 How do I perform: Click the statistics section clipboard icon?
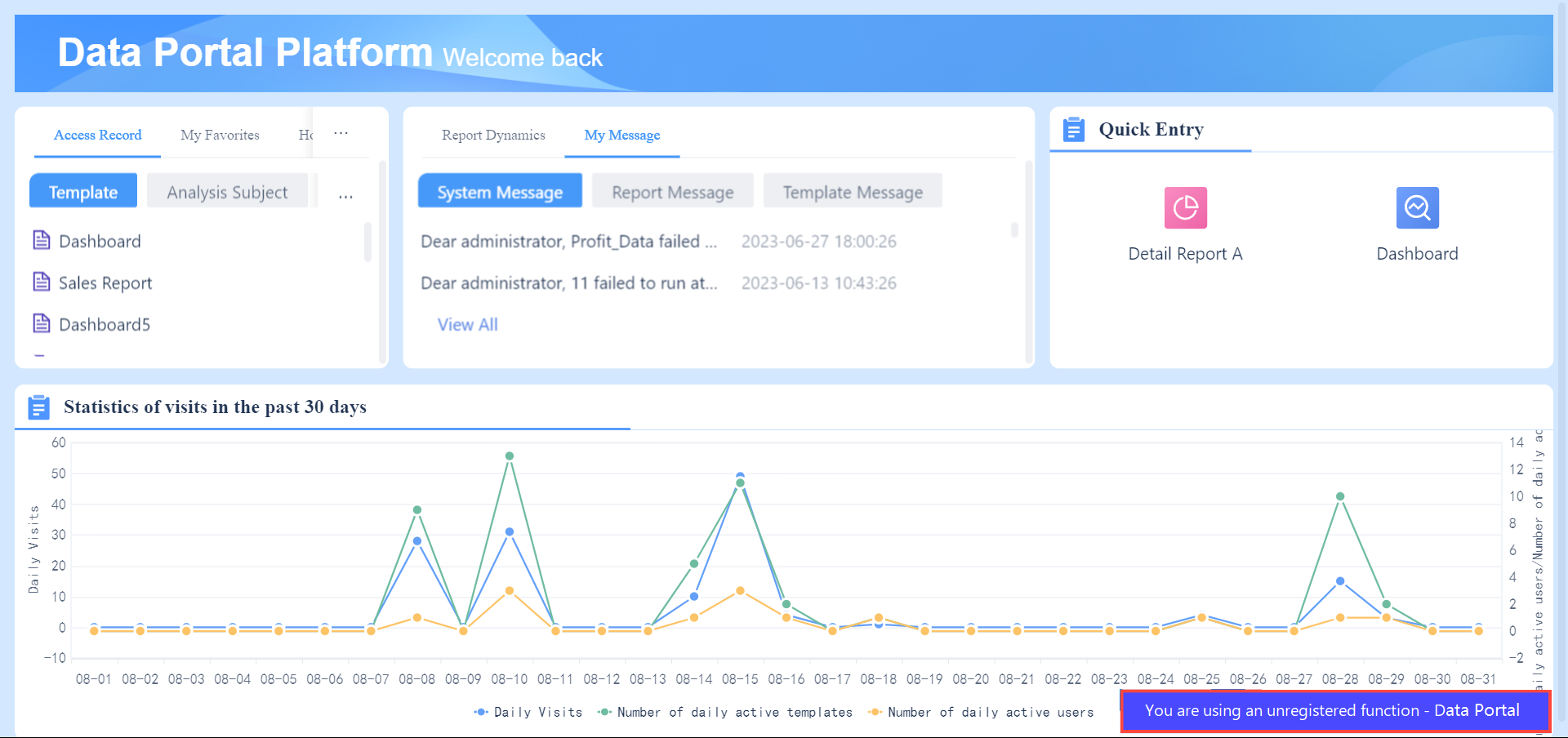38,407
